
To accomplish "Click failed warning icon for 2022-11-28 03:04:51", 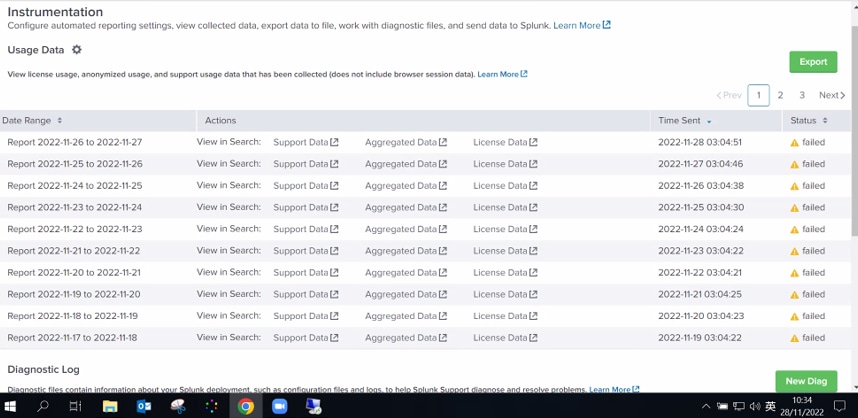I will point(795,143).
